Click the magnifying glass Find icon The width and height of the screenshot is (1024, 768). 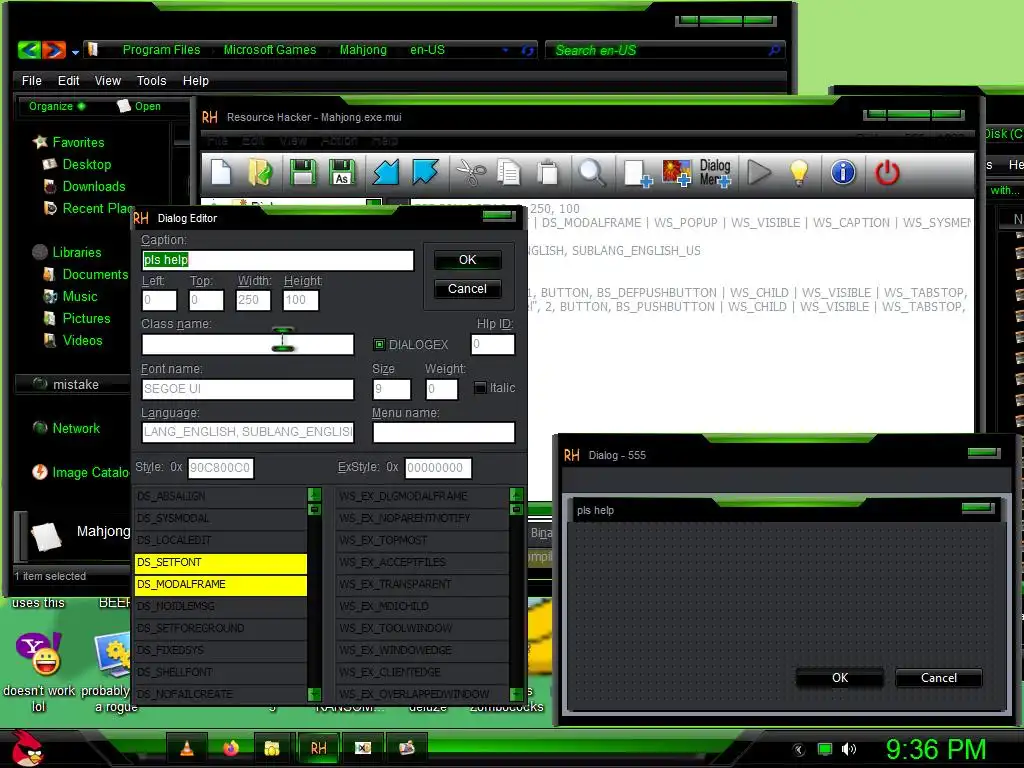(592, 172)
